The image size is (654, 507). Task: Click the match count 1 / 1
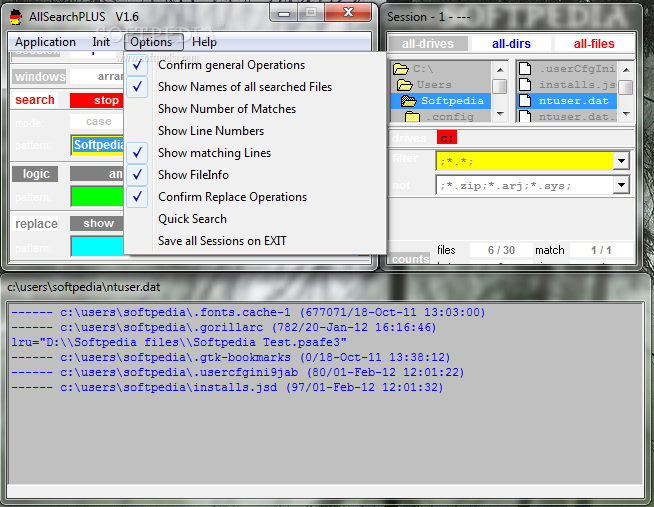[x=601, y=250]
